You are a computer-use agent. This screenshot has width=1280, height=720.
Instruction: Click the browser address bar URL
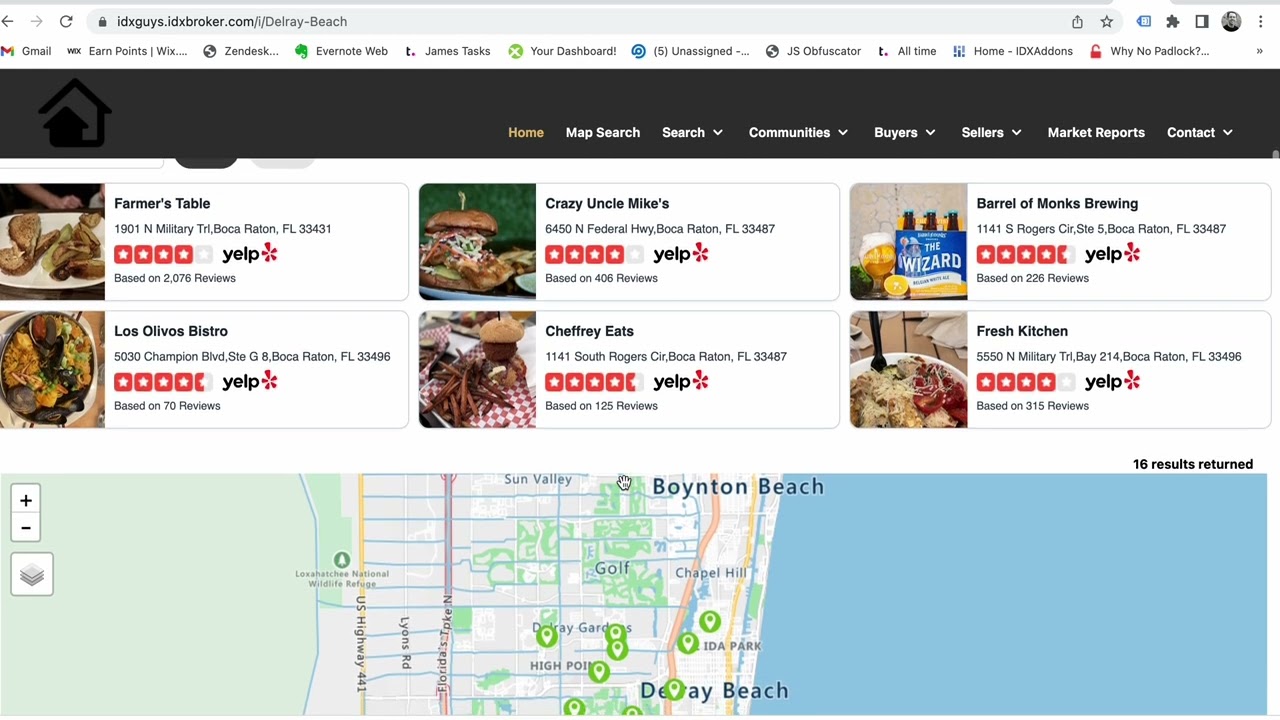click(232, 21)
